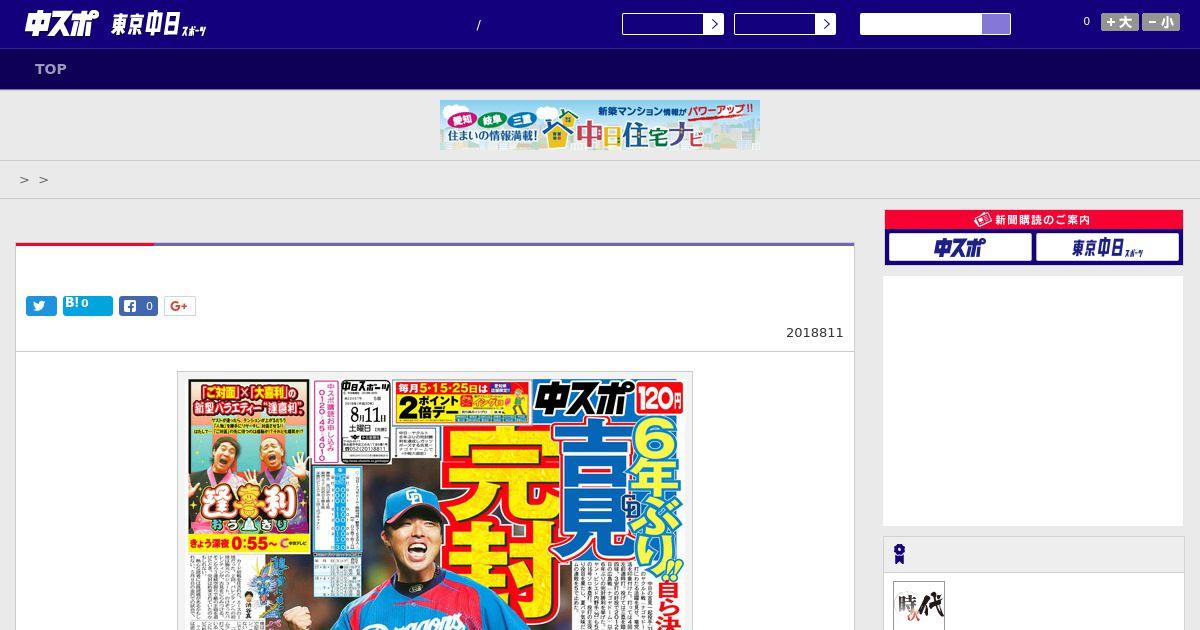Image resolution: width=1200 pixels, height=630 pixels.
Task: Click the purple search submit button
Action: (x=996, y=24)
